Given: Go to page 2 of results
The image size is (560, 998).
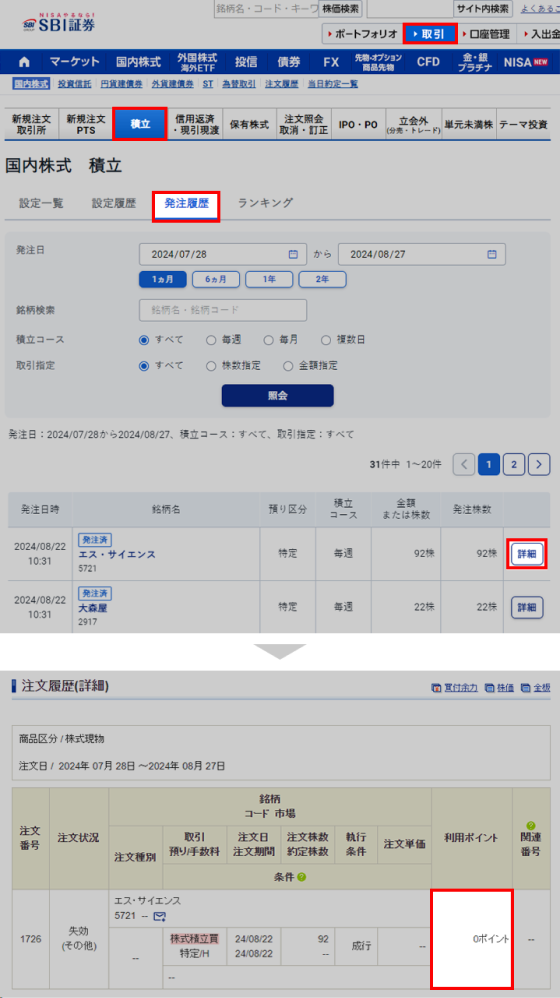Looking at the screenshot, I should 514,465.
